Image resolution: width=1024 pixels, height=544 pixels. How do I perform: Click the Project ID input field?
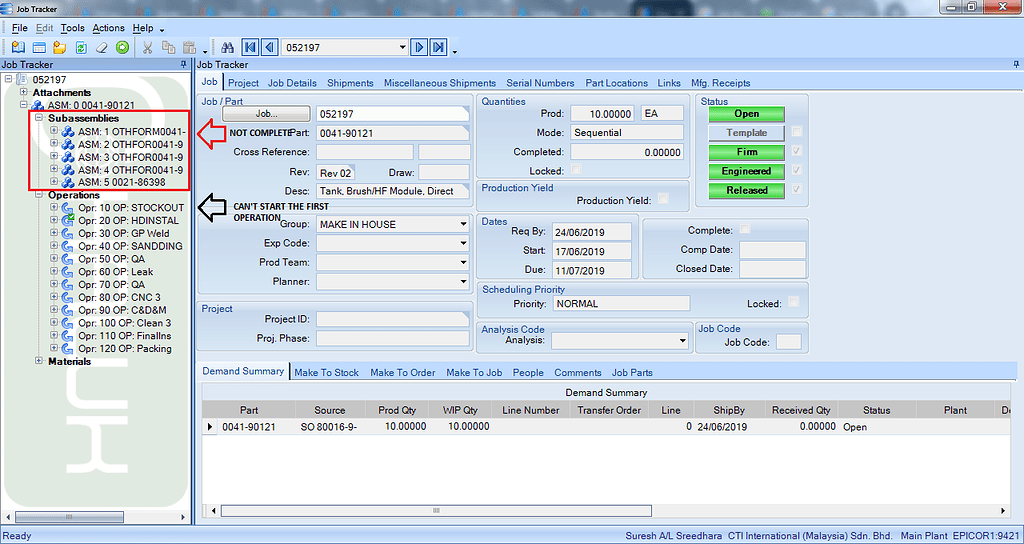pos(392,319)
